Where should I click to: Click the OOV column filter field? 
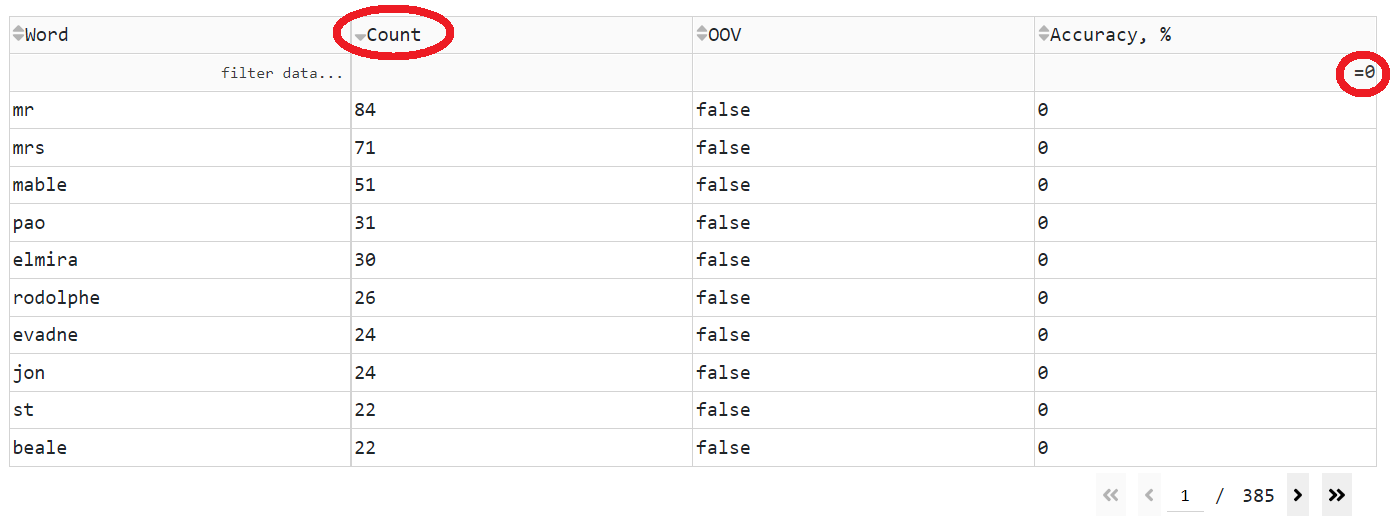pyautogui.click(x=863, y=73)
